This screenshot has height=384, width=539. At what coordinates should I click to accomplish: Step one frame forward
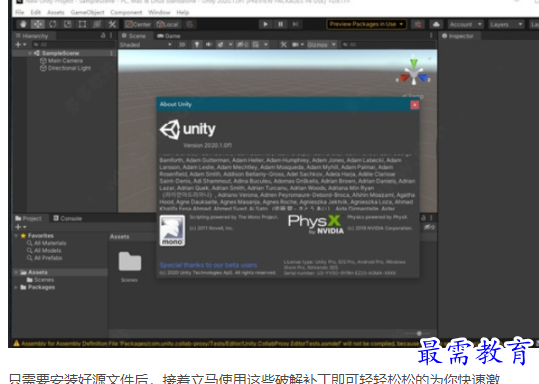tap(295, 24)
